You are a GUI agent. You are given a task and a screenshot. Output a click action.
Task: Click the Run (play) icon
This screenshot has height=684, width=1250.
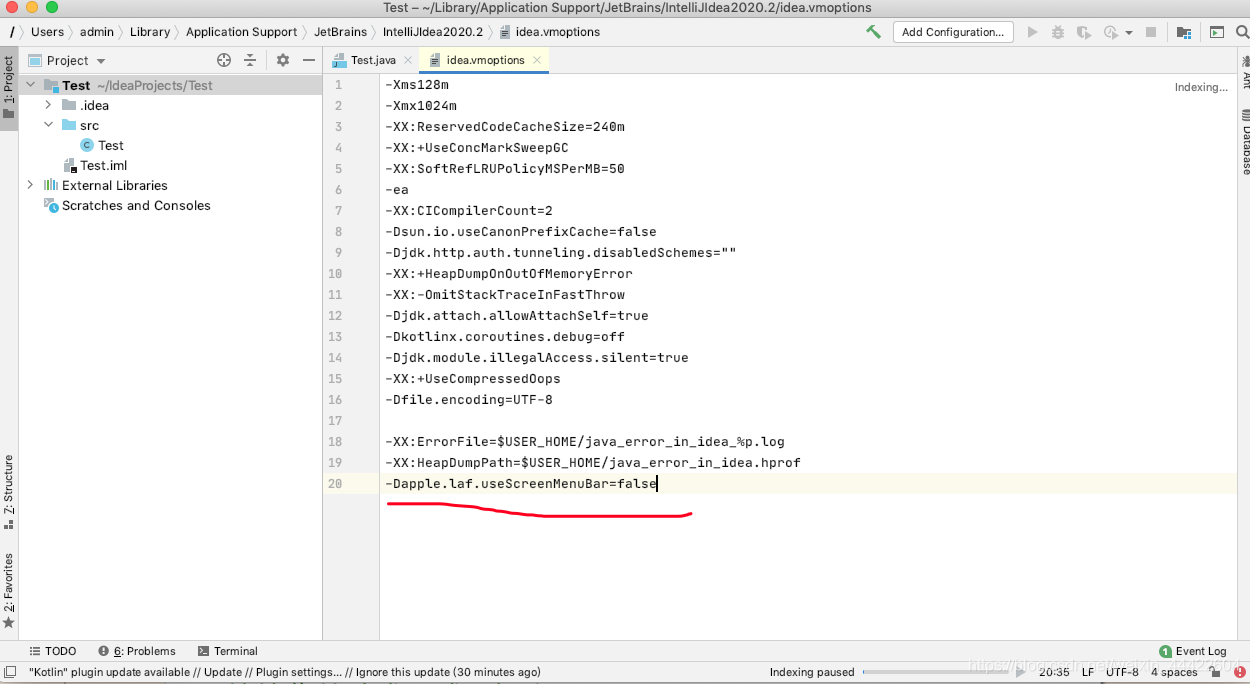pyautogui.click(x=1033, y=32)
